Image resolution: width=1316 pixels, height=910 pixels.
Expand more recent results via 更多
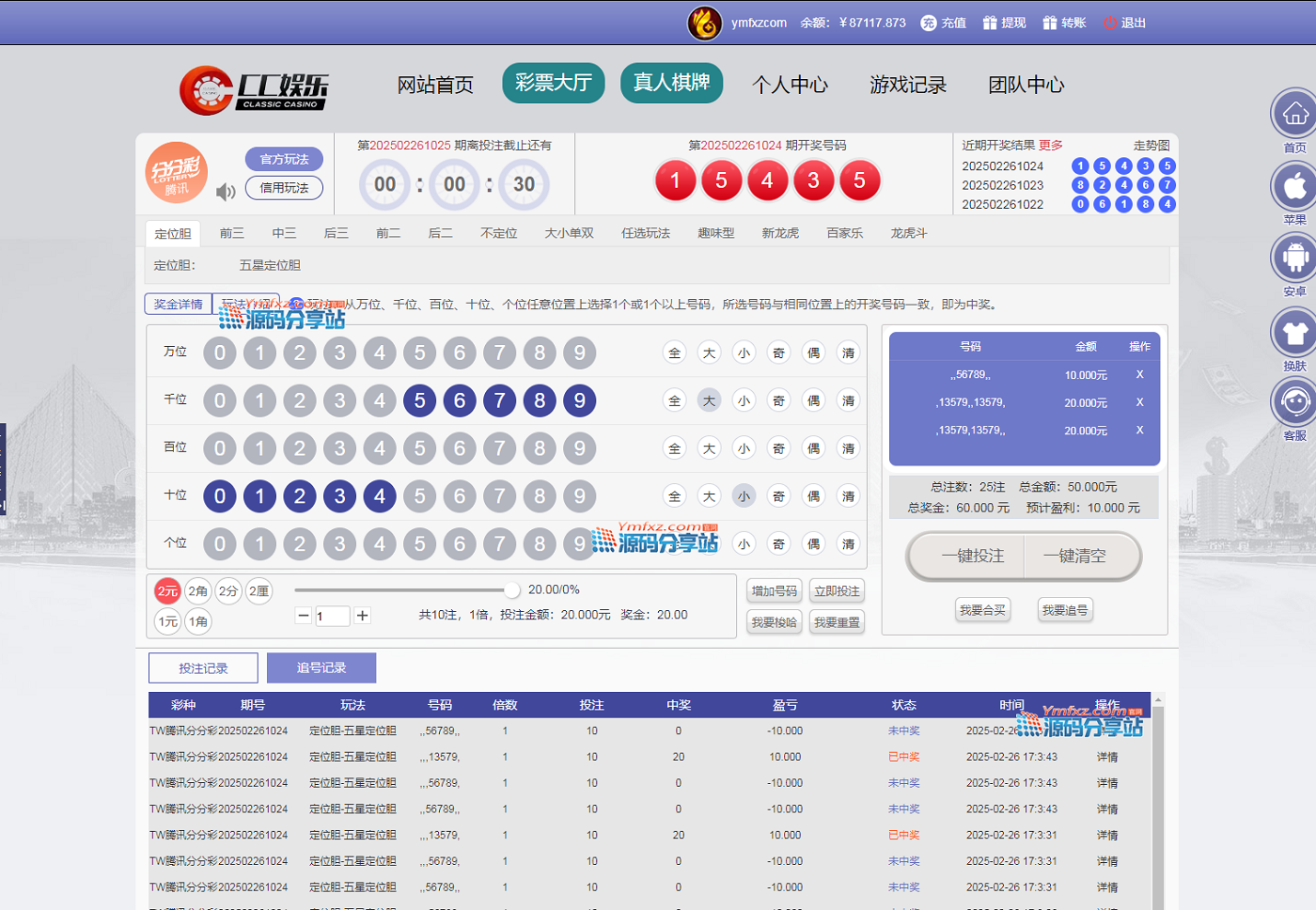tap(1050, 145)
